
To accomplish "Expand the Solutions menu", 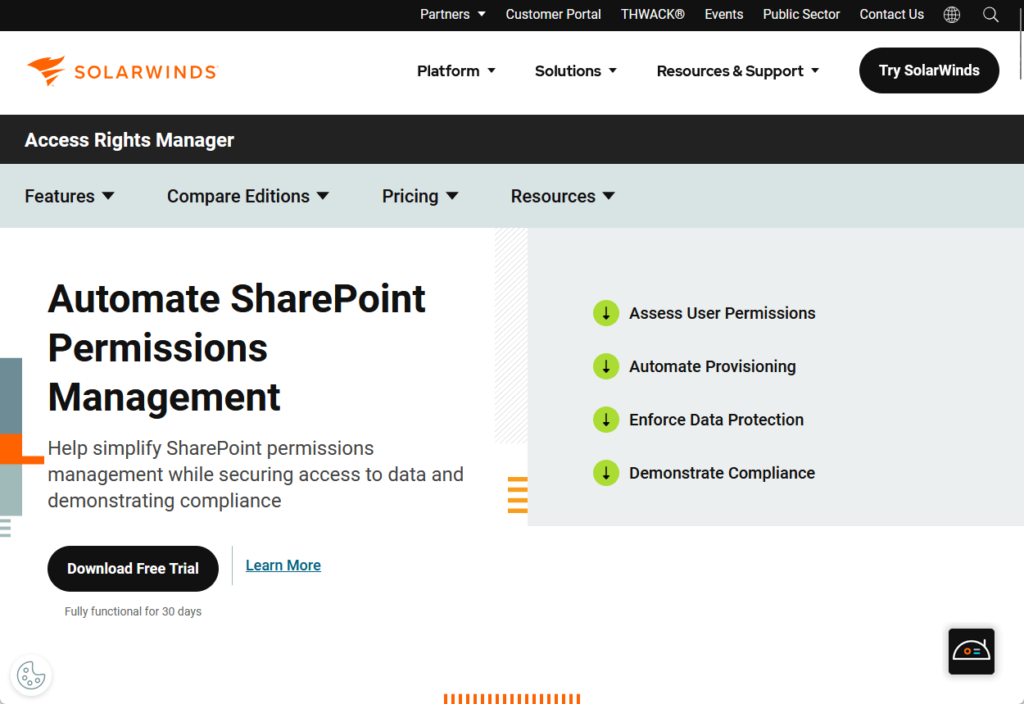I will coord(576,71).
